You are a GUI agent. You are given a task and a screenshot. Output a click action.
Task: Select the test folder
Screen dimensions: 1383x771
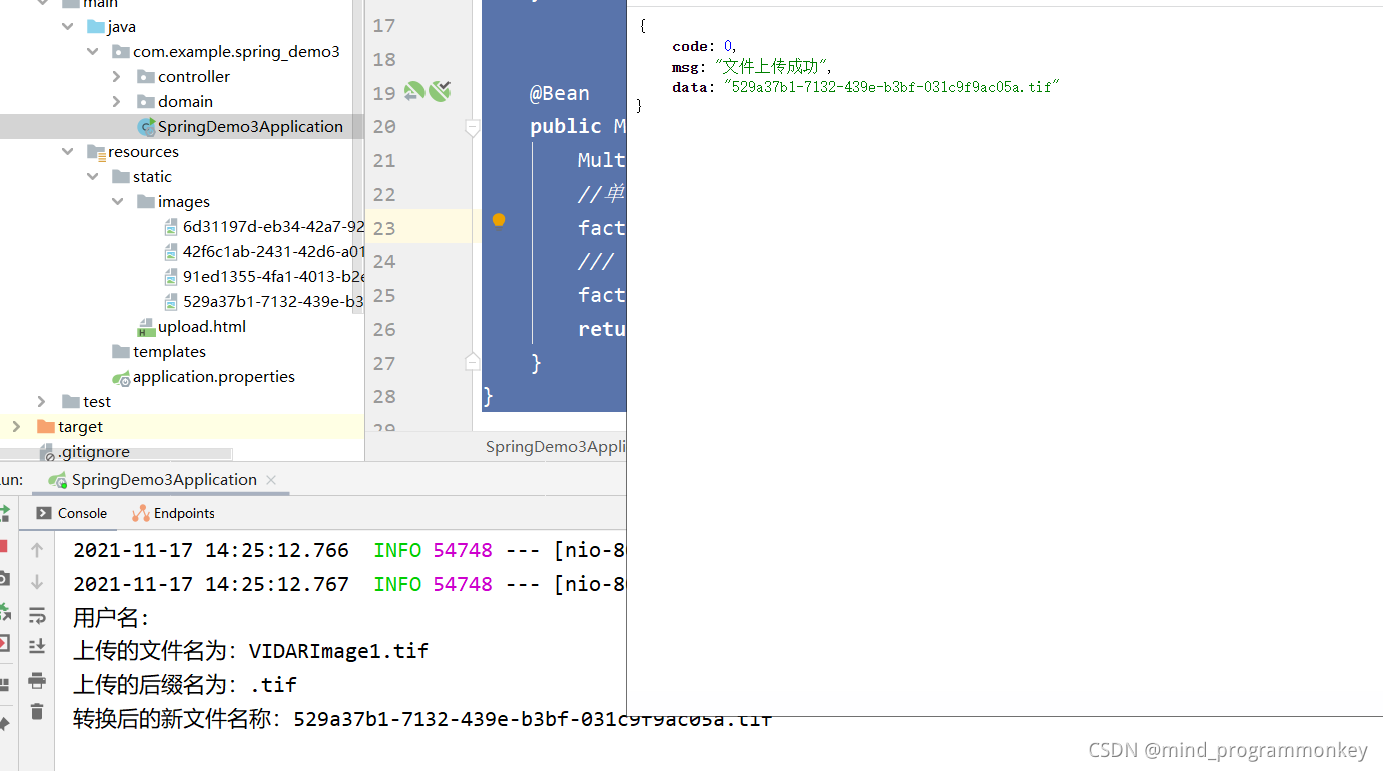pyautogui.click(x=86, y=401)
